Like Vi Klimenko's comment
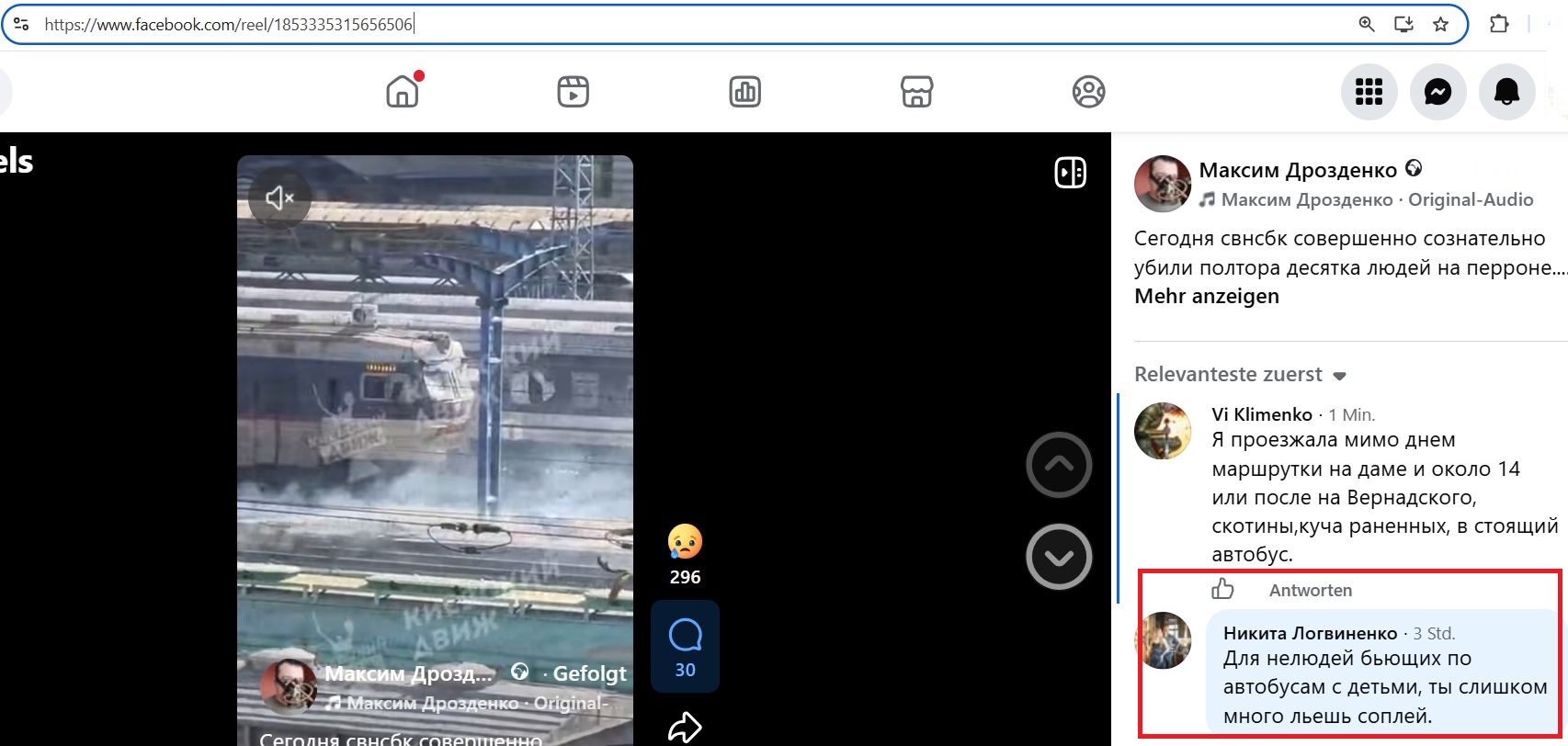This screenshot has height=746, width=1568. [1222, 589]
